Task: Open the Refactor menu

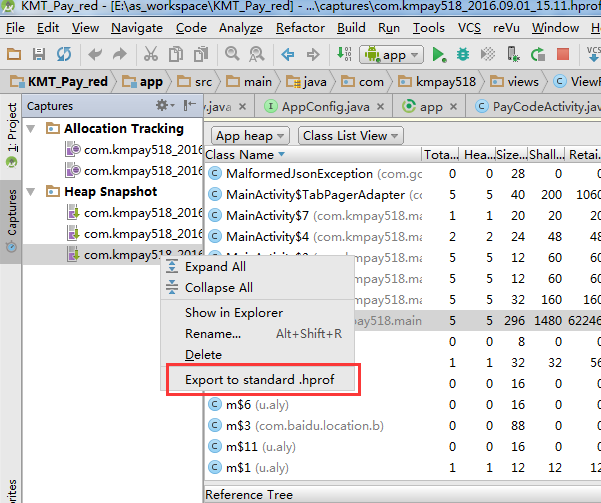Action: [x=300, y=27]
